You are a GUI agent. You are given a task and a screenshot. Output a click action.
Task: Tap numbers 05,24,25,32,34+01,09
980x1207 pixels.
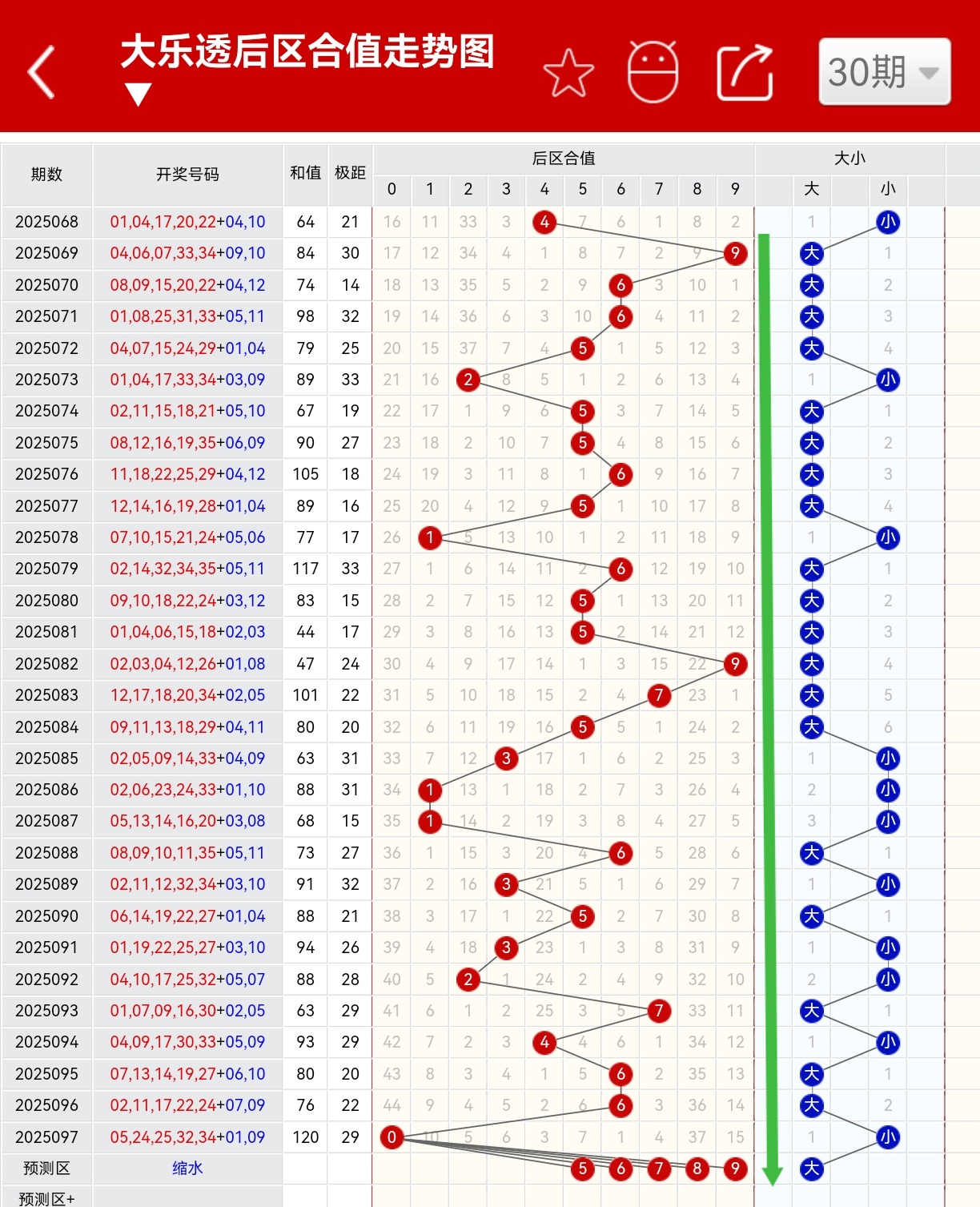pos(187,1137)
